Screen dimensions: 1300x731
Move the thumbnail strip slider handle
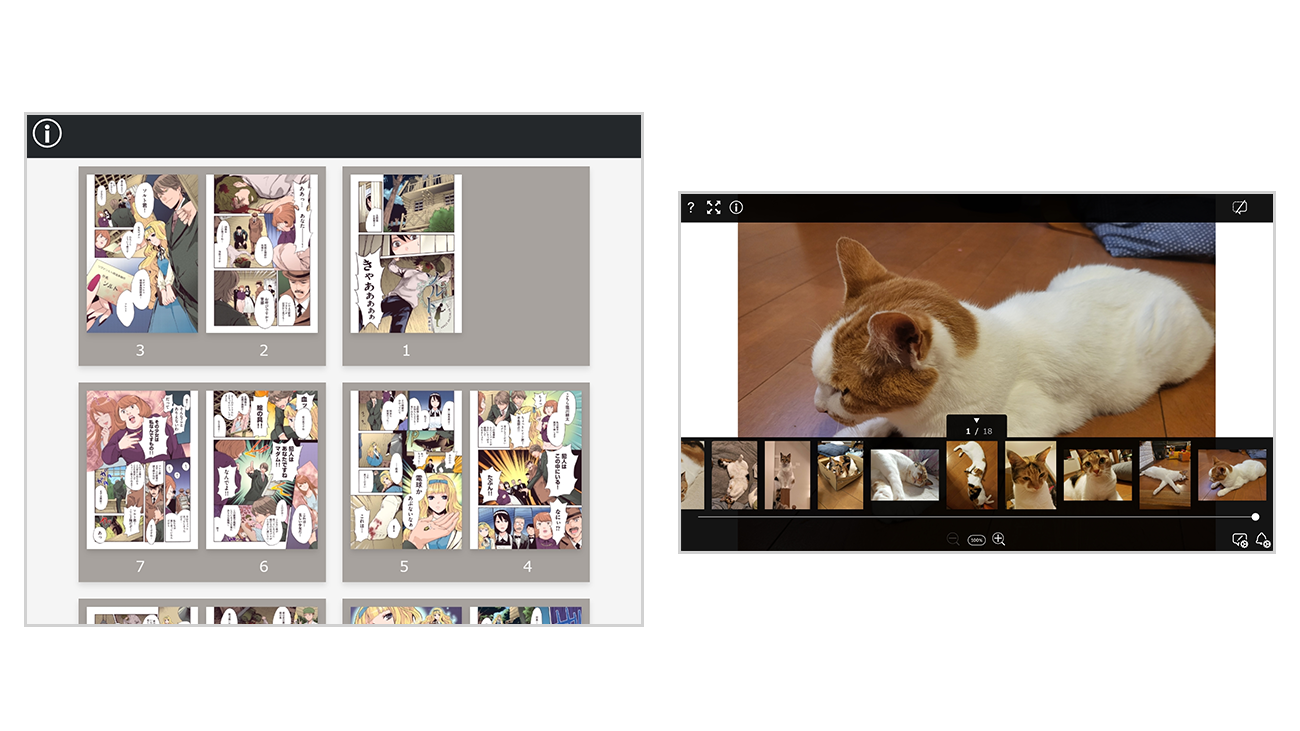[1255, 517]
